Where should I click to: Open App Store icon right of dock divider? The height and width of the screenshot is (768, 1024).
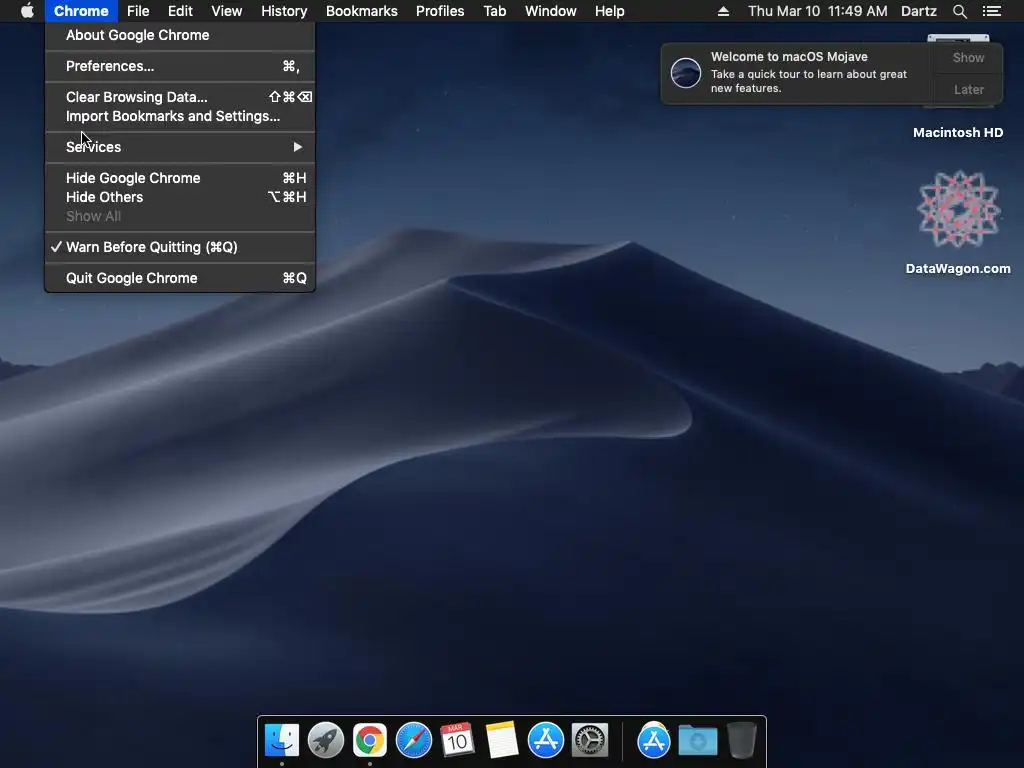click(x=654, y=741)
